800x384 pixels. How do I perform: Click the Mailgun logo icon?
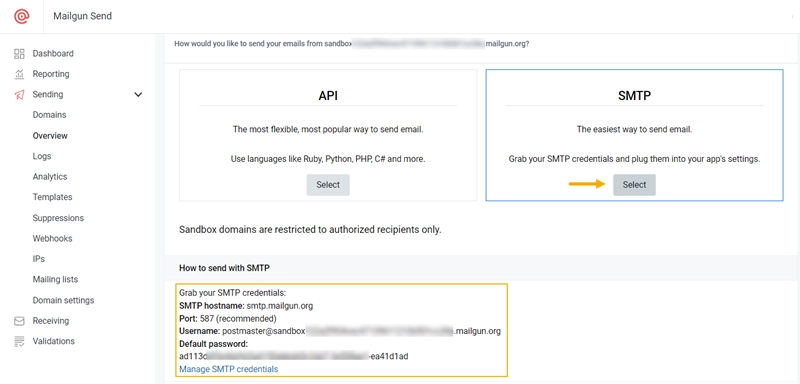click(x=21, y=16)
